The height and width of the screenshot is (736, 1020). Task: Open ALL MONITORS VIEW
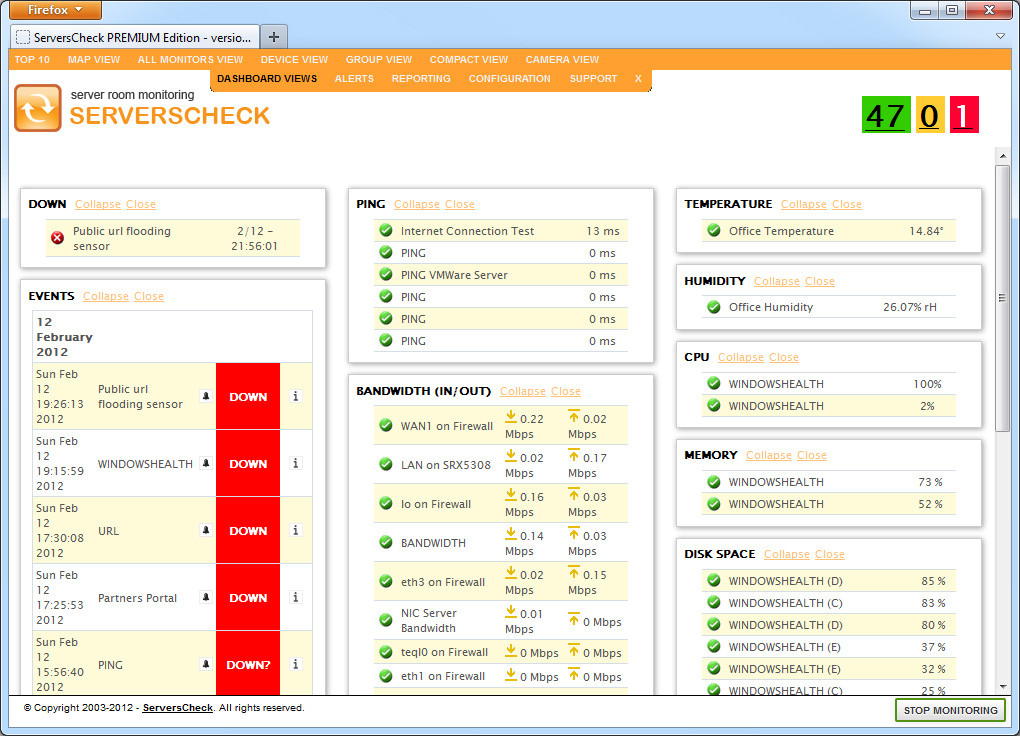click(x=190, y=59)
